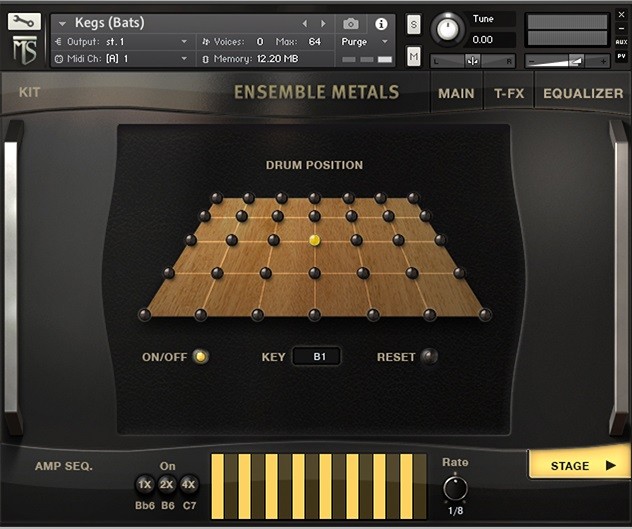The height and width of the screenshot is (529, 632).
Task: Click the camera snapshot icon
Action: point(351,24)
